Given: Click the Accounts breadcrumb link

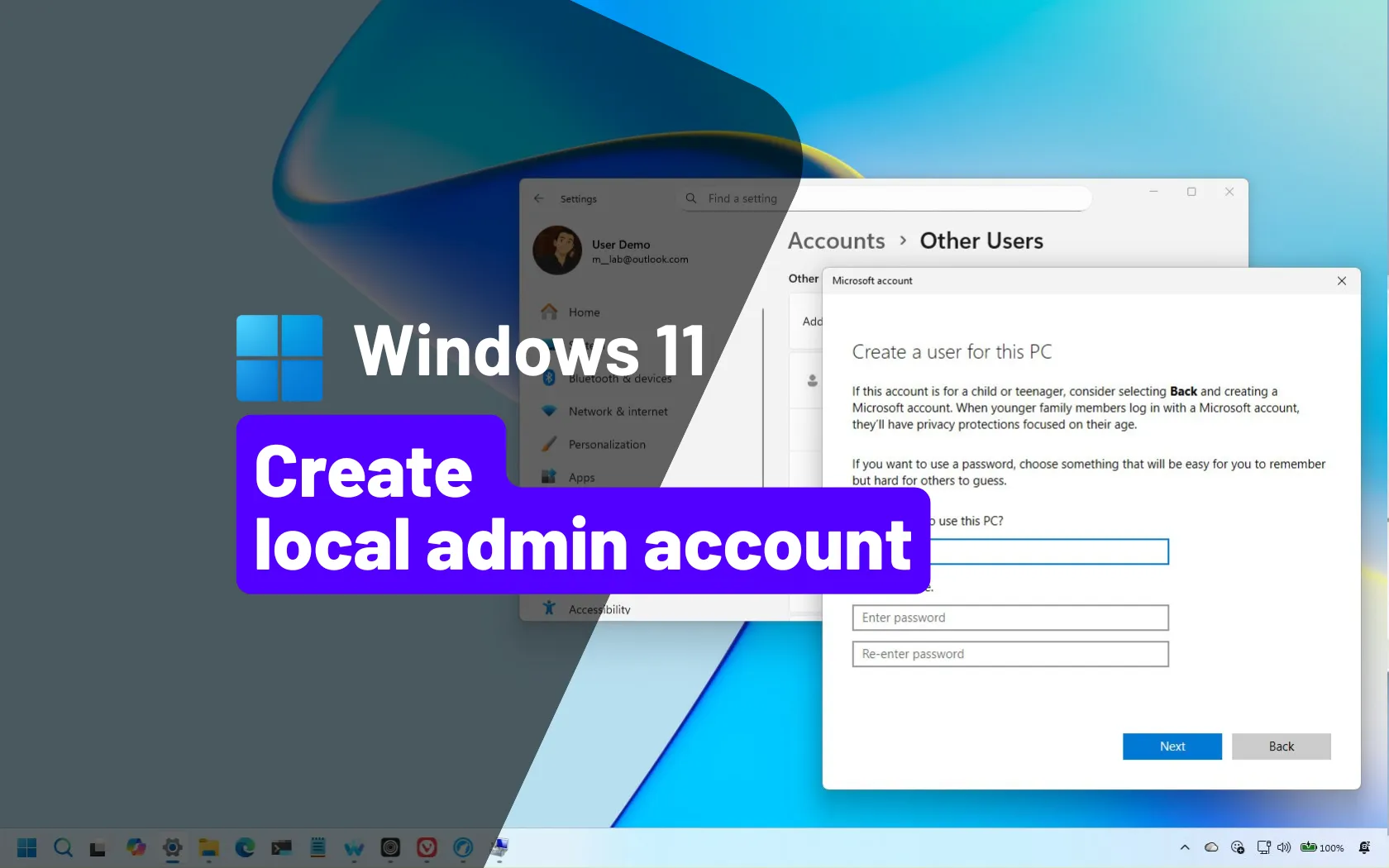Looking at the screenshot, I should point(836,241).
